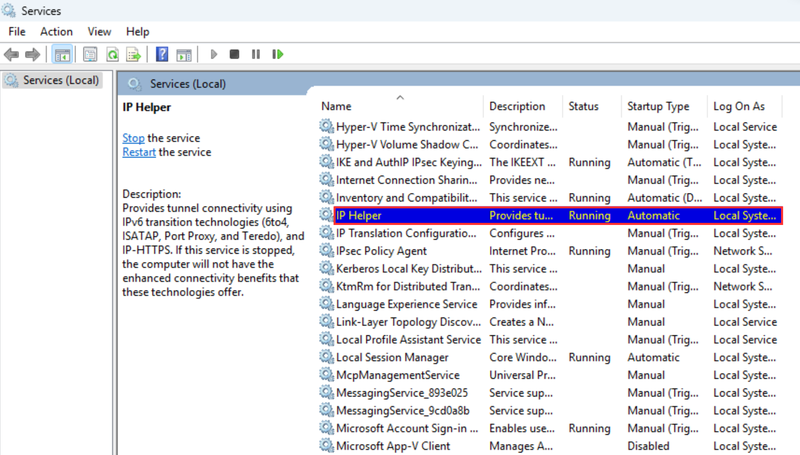800x455 pixels.
Task: Click gear icon of IP Translation Configuration
Action: 327,233
